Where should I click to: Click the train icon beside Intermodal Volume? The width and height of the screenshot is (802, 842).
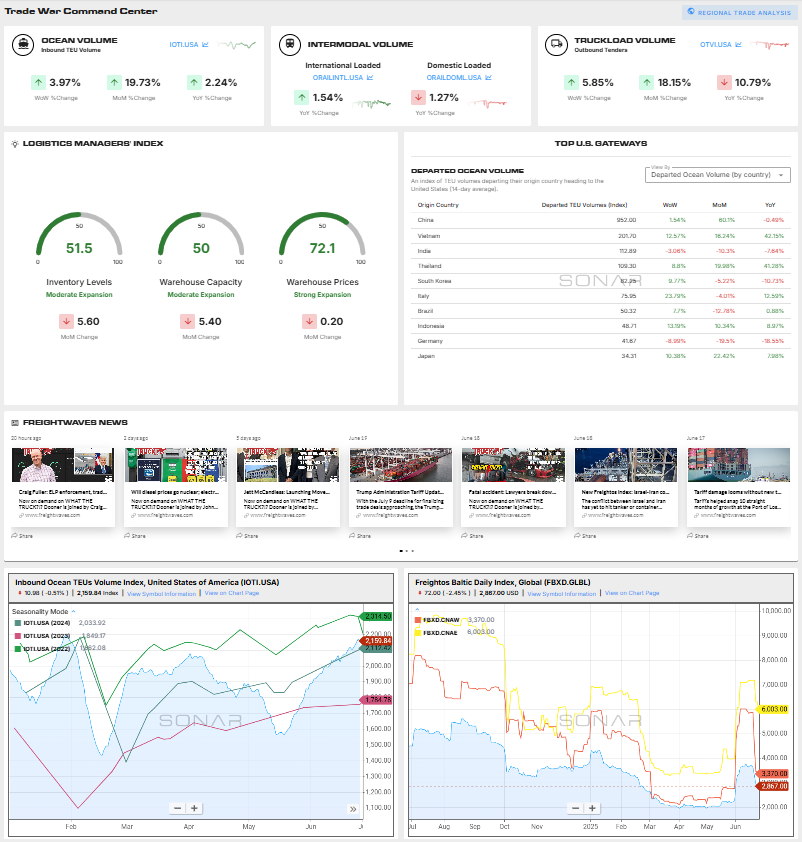click(x=290, y=44)
